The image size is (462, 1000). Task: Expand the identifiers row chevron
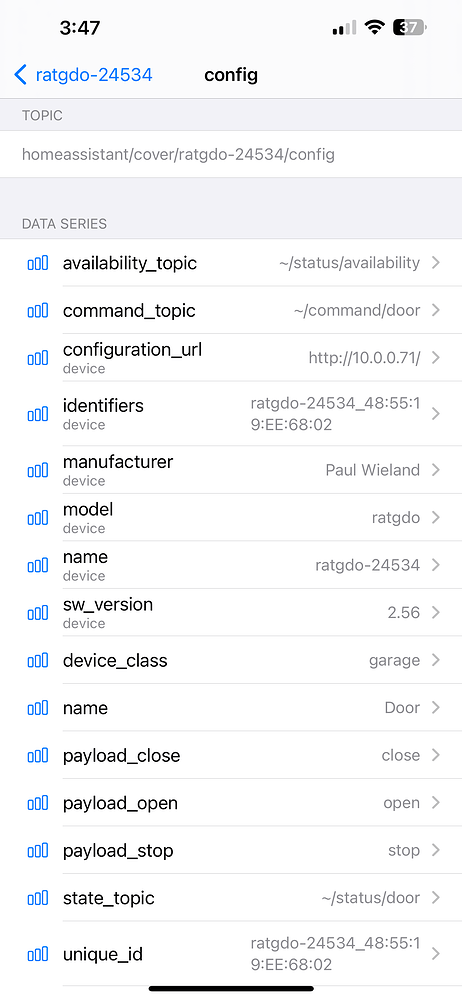[436, 414]
